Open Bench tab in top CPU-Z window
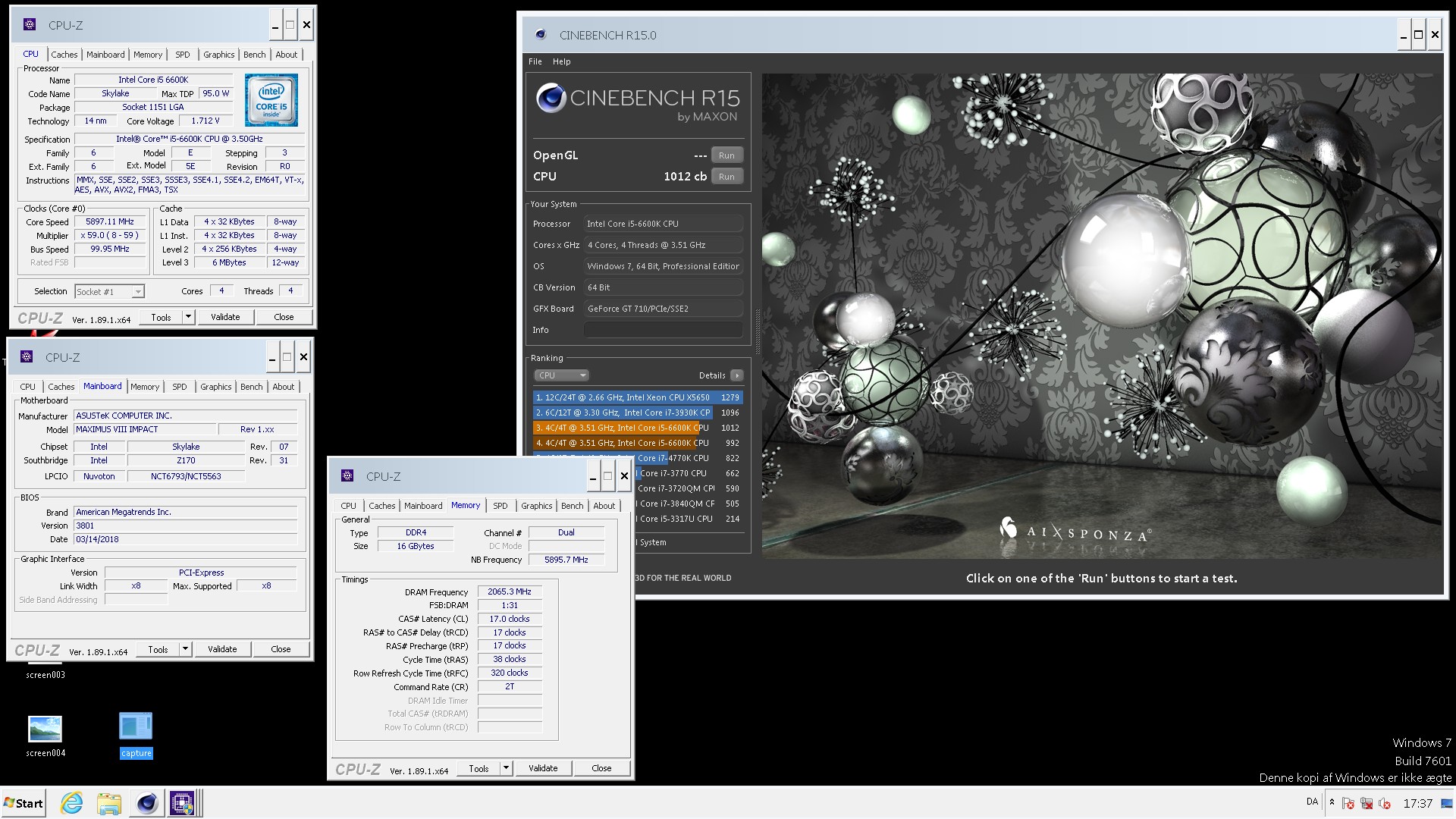The width and height of the screenshot is (1456, 819). click(255, 55)
